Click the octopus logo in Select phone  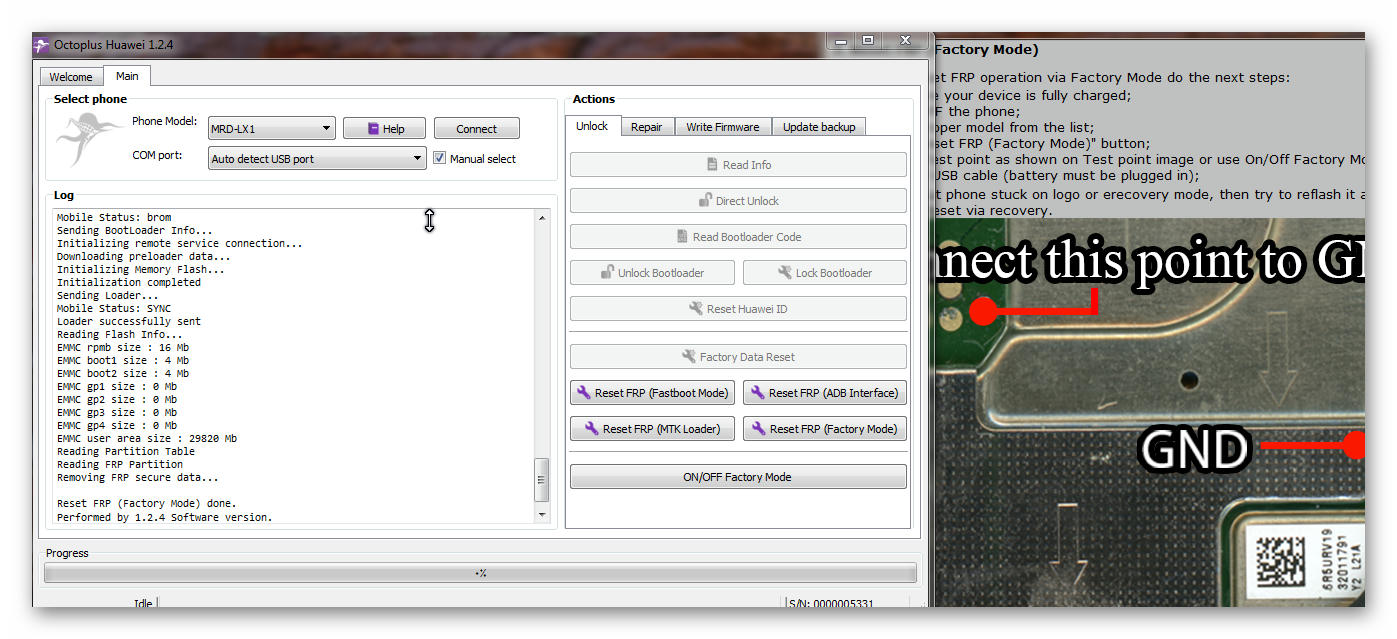pos(89,138)
